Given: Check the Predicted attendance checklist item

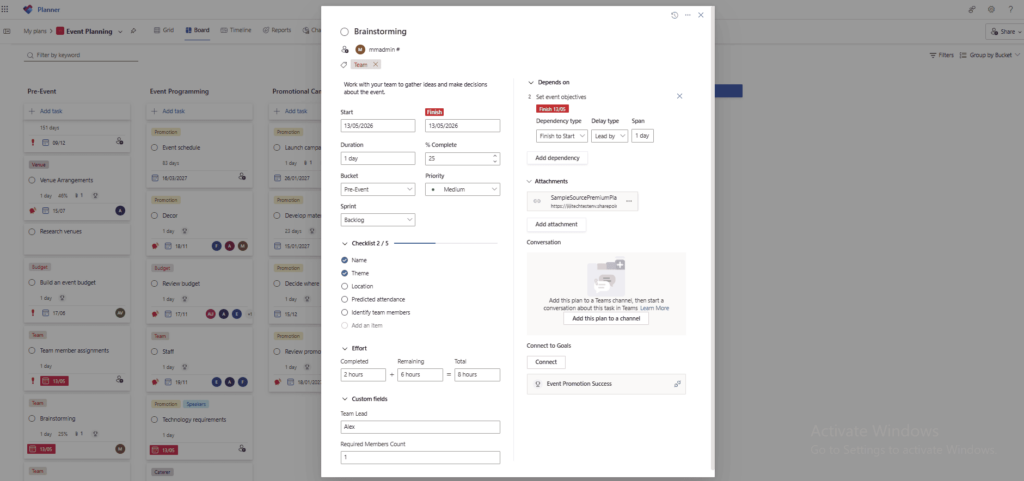Looking at the screenshot, I should (x=345, y=299).
